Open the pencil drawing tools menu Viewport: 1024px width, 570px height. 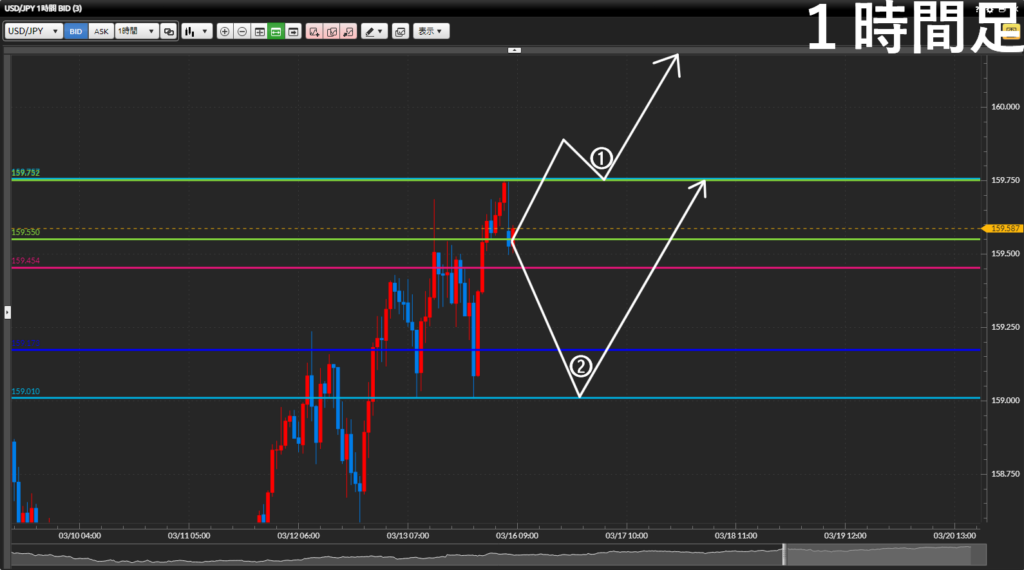(374, 31)
